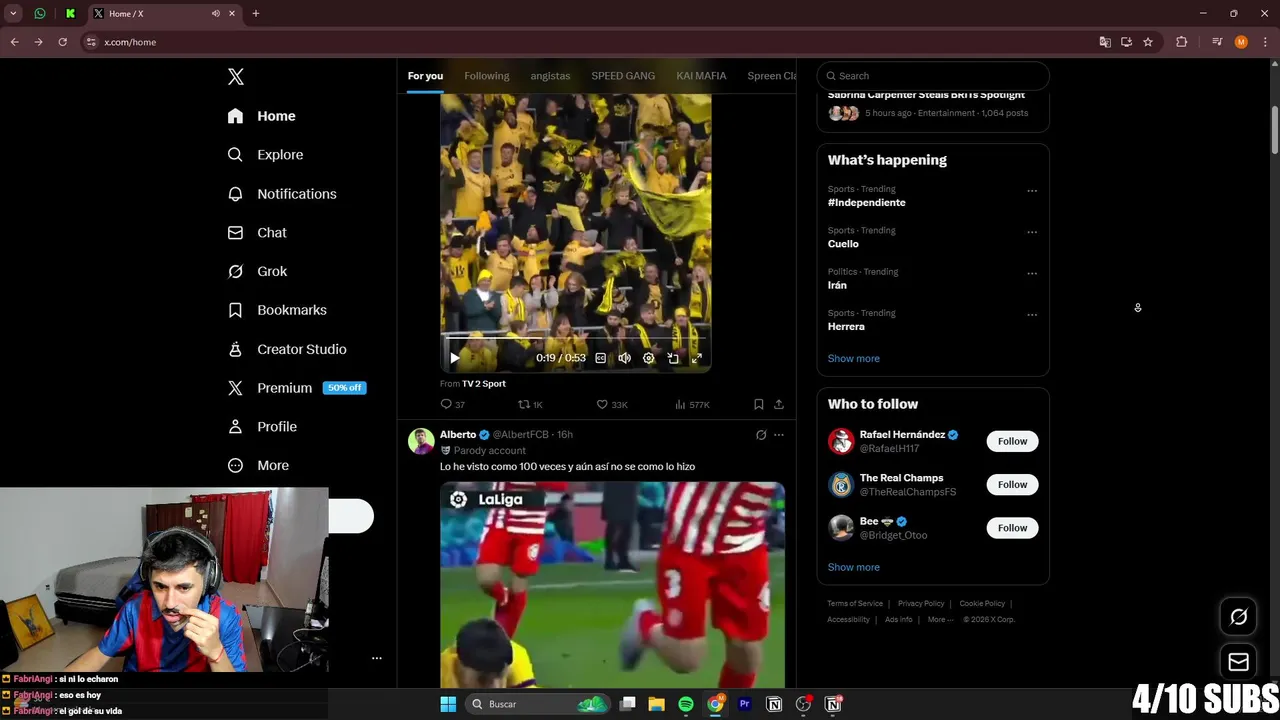Switch to the anglstas tab
The image size is (1280, 720).
point(550,76)
